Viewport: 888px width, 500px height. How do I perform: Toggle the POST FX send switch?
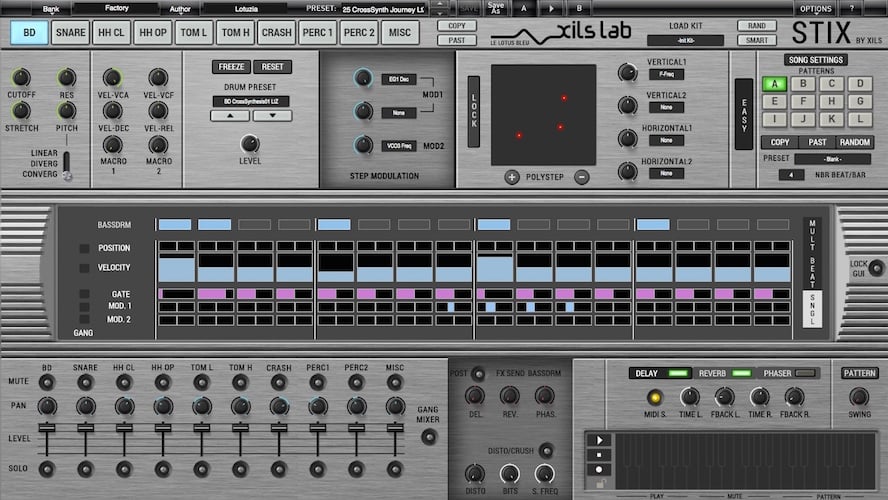coord(479,373)
